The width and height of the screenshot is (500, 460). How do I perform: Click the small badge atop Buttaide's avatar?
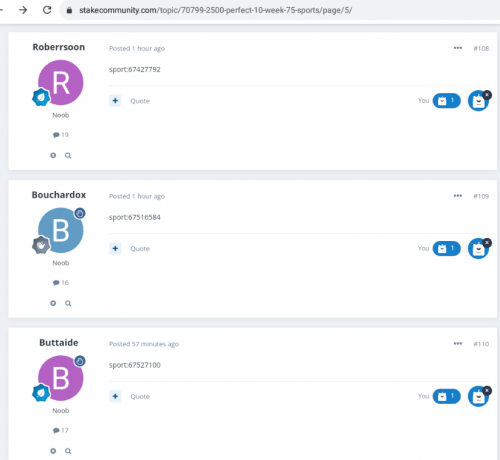[80, 361]
